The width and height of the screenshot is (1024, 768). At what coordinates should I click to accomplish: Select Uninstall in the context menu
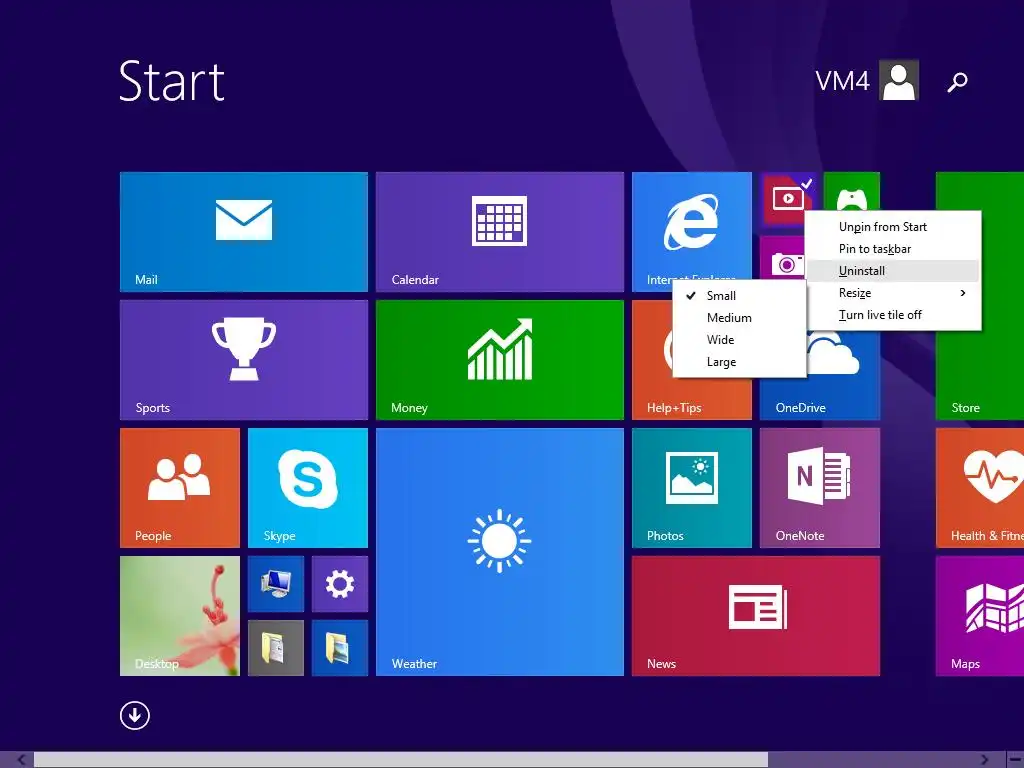click(894, 271)
